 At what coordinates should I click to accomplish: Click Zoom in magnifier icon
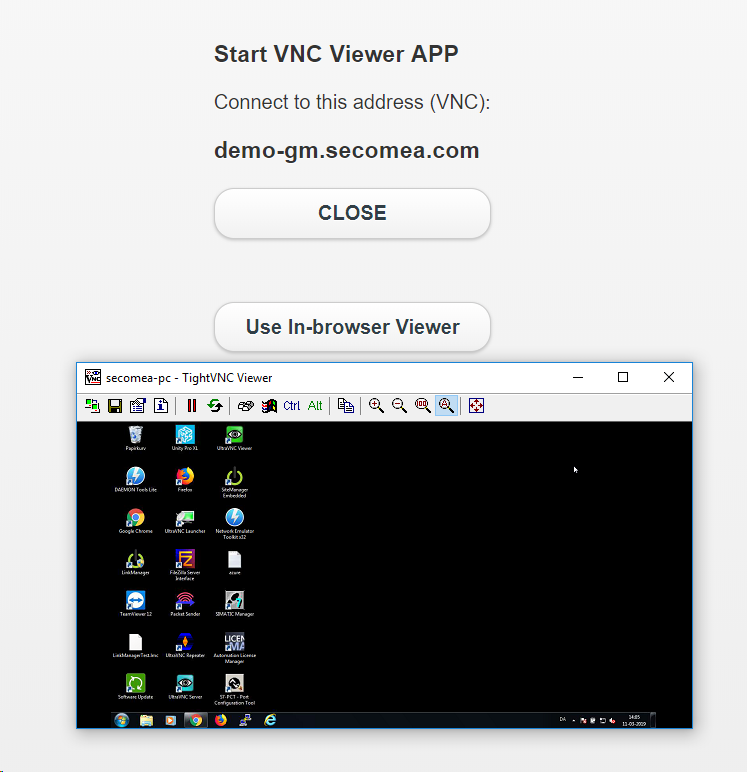pos(376,406)
